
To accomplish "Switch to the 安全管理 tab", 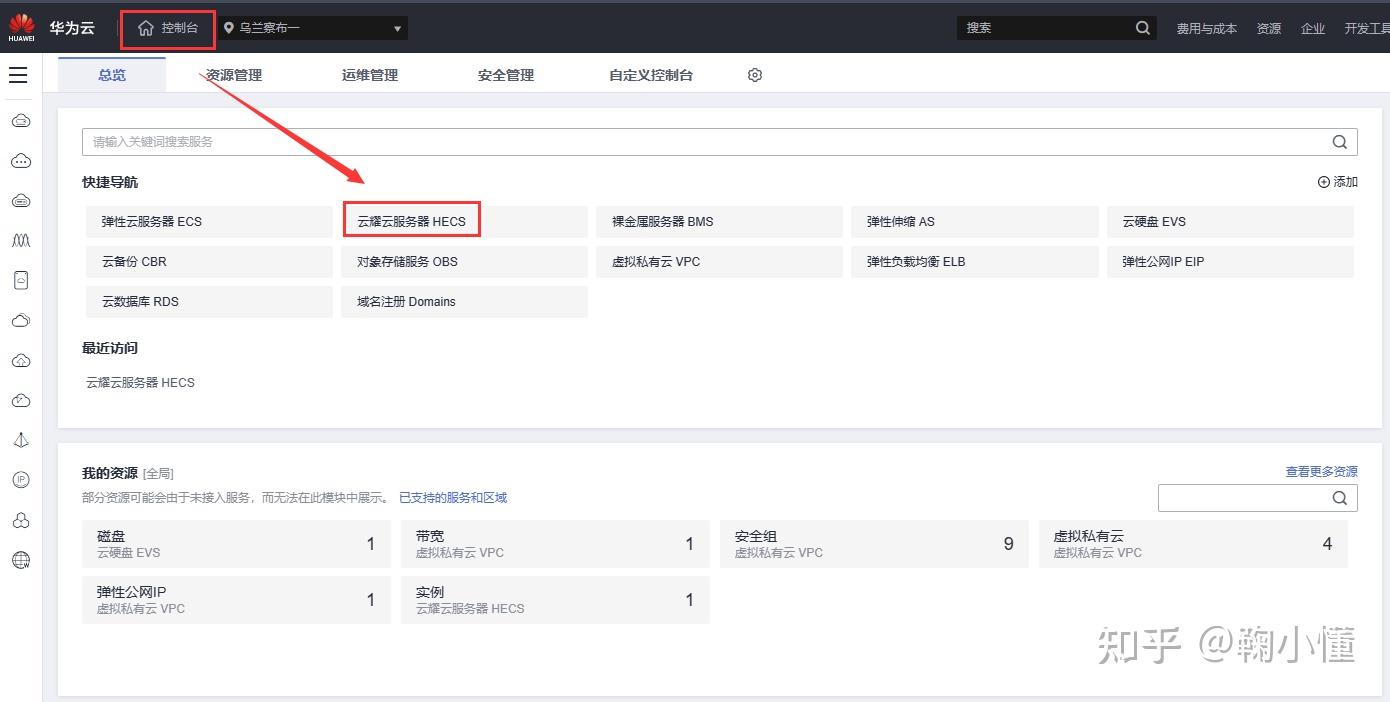I will point(506,75).
